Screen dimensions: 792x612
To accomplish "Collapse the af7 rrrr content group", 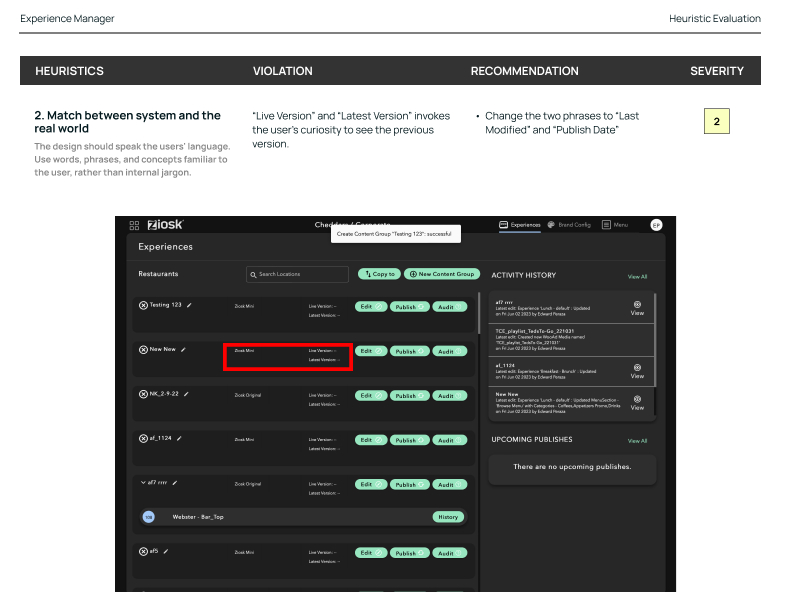I will click(142, 483).
